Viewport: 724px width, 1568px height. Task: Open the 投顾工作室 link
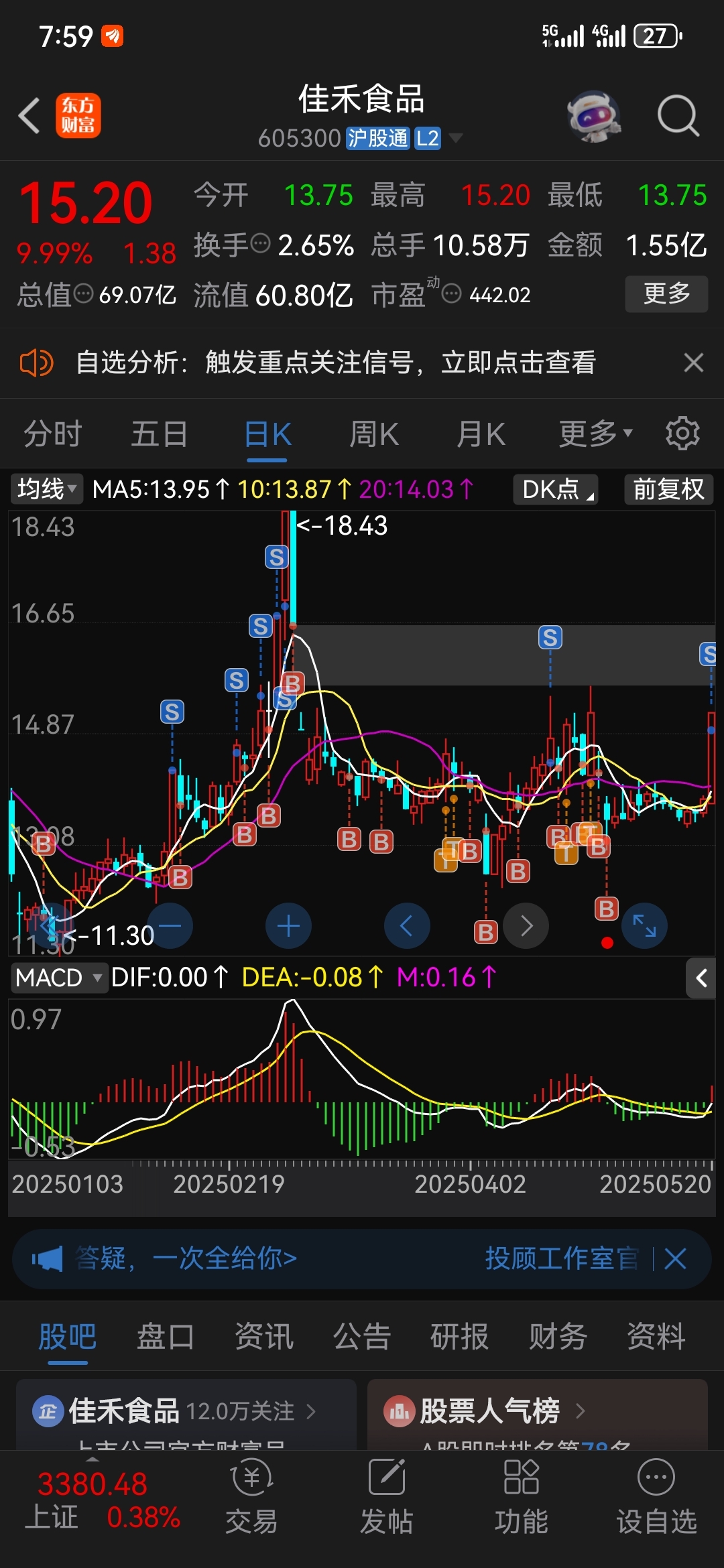coord(562,1258)
